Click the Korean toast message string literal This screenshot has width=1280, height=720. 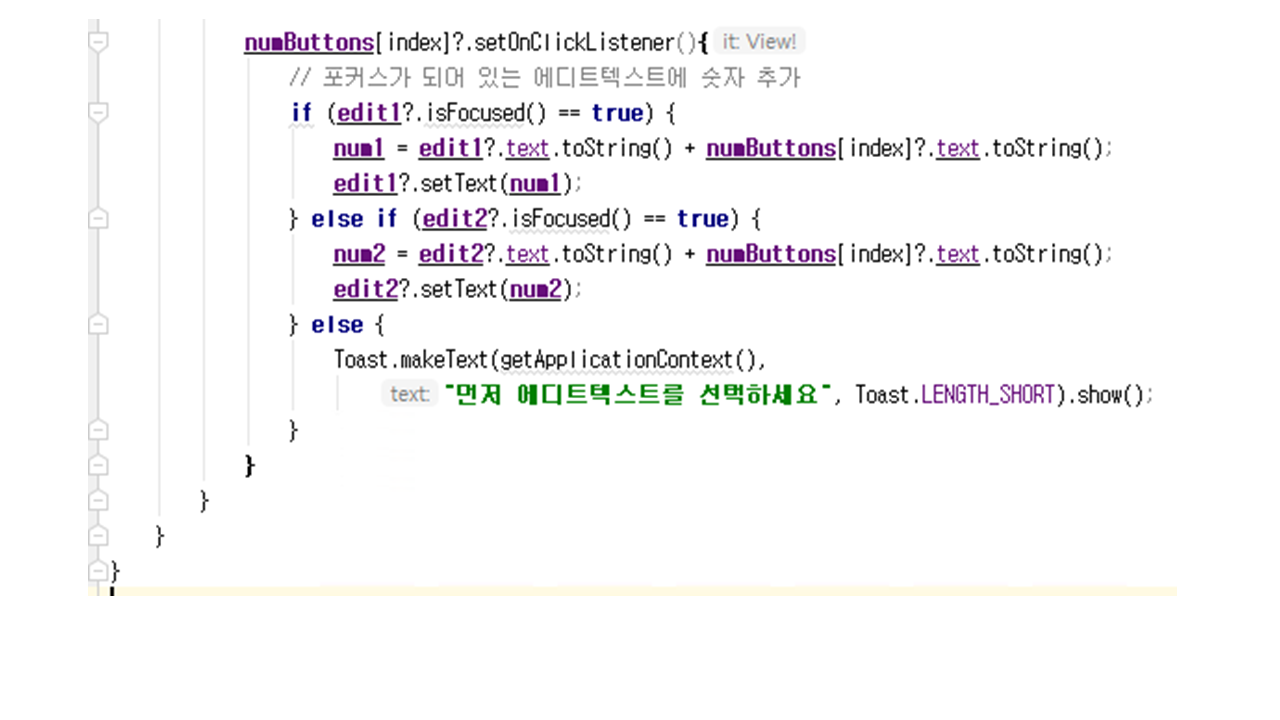point(638,395)
